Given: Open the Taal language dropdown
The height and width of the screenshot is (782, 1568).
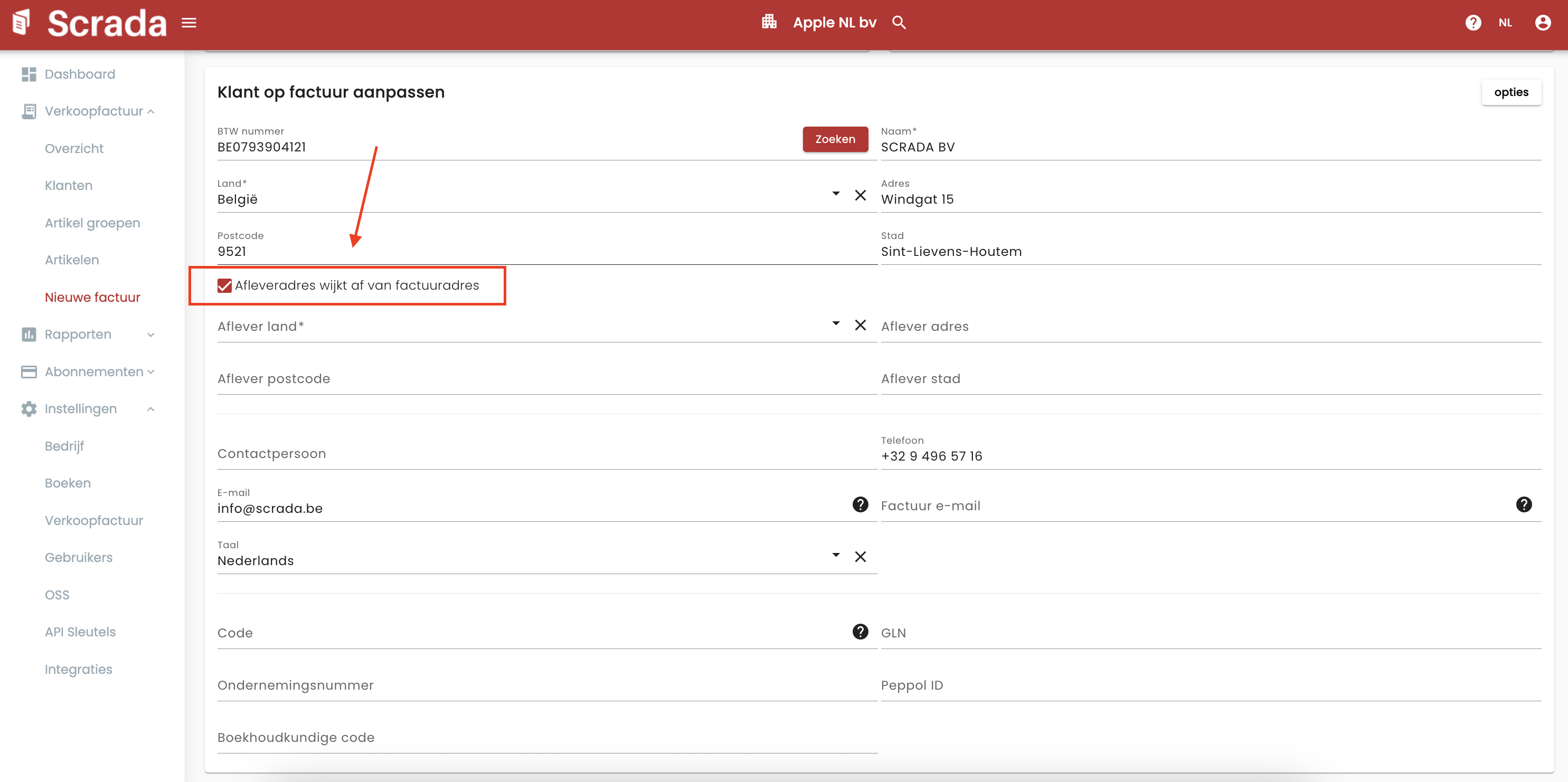Looking at the screenshot, I should (x=836, y=556).
